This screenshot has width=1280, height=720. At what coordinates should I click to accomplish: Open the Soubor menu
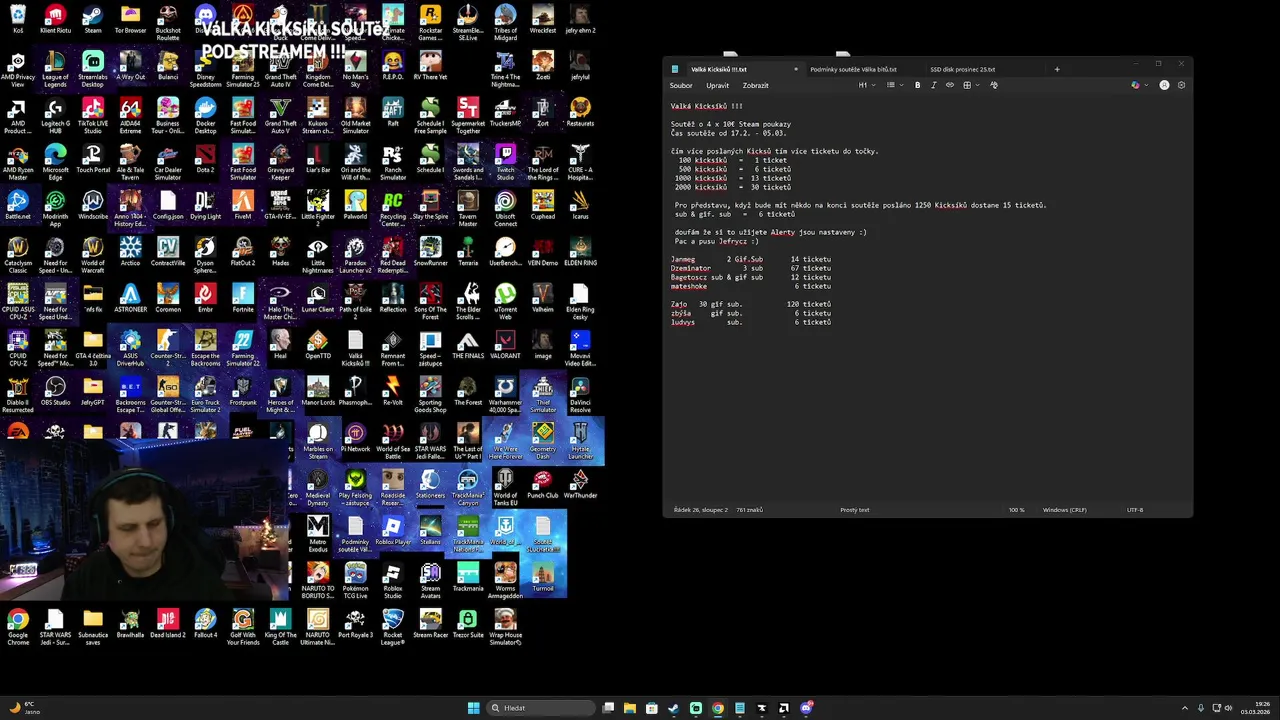[x=681, y=85]
